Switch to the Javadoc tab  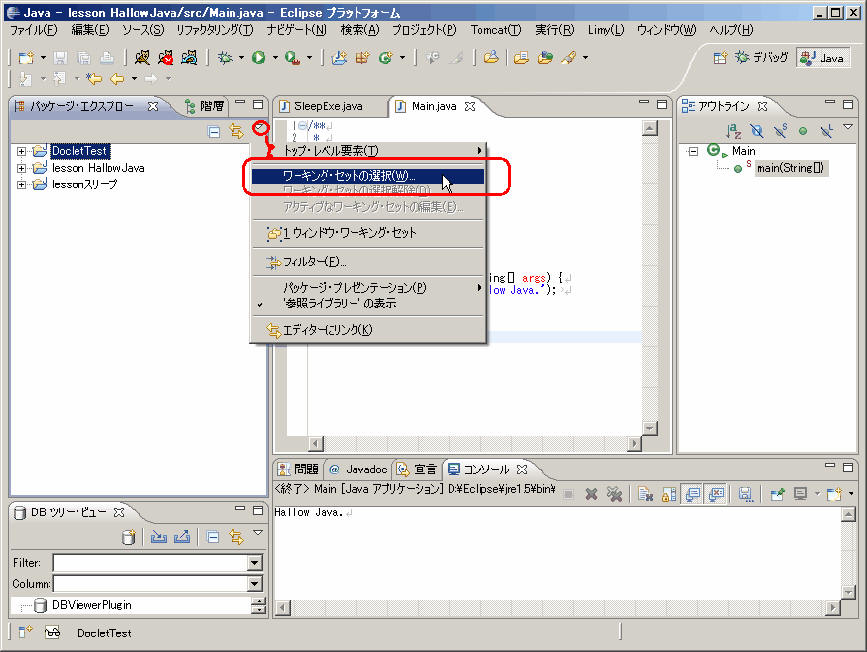click(x=359, y=469)
